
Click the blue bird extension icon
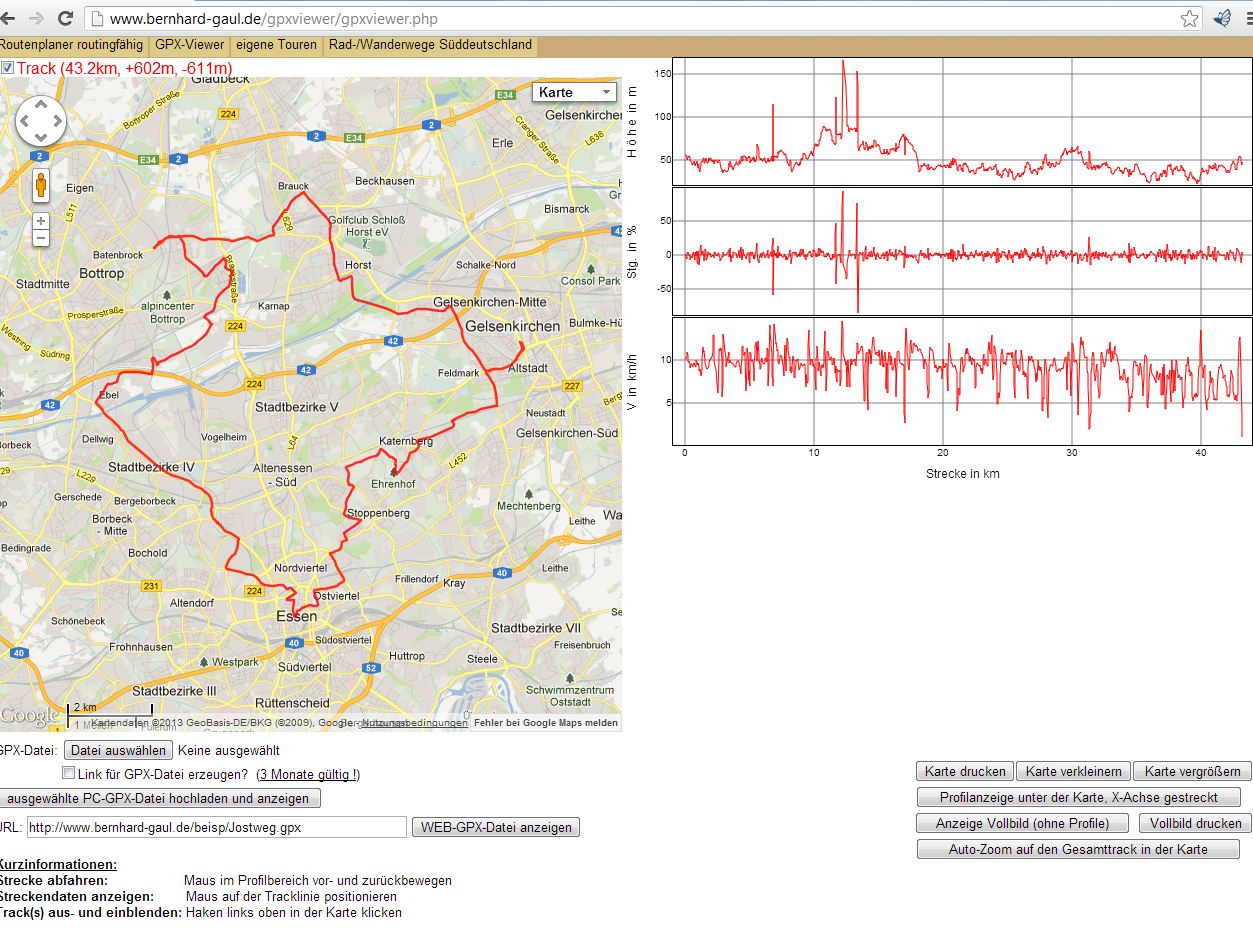(1222, 18)
